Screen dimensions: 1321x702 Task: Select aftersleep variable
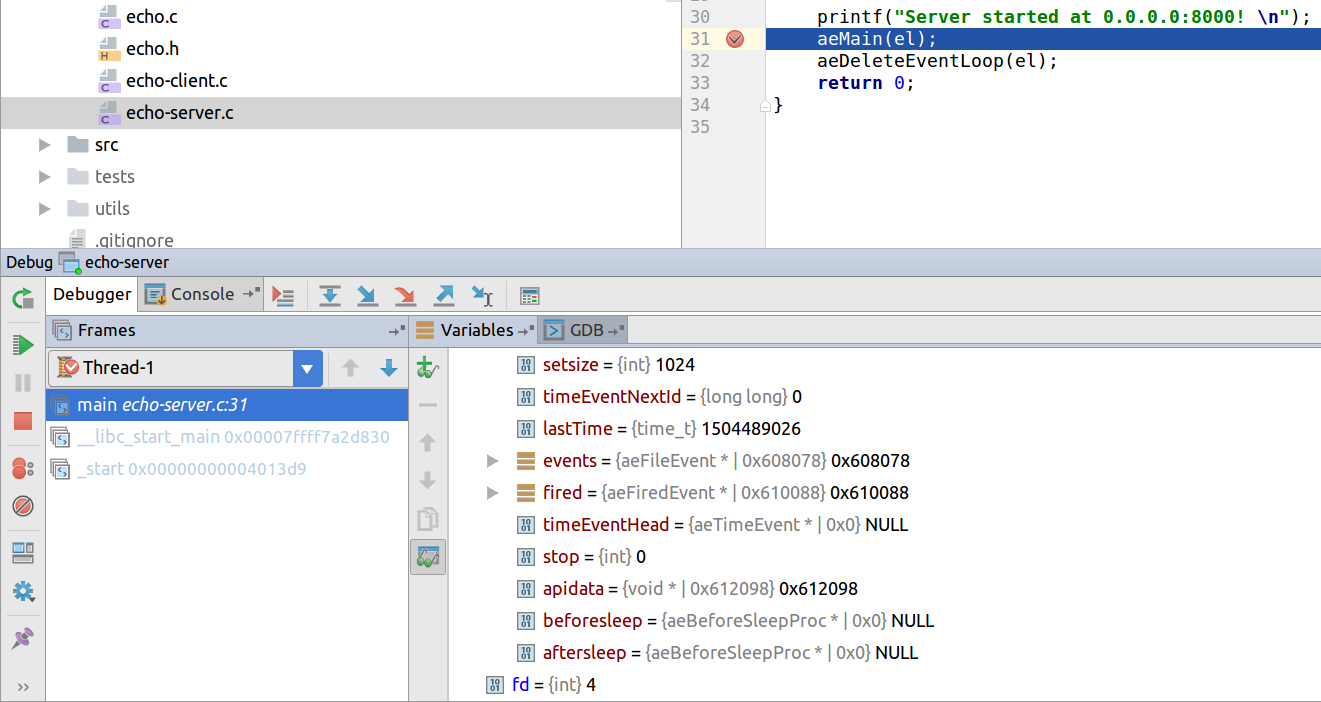point(884,653)
